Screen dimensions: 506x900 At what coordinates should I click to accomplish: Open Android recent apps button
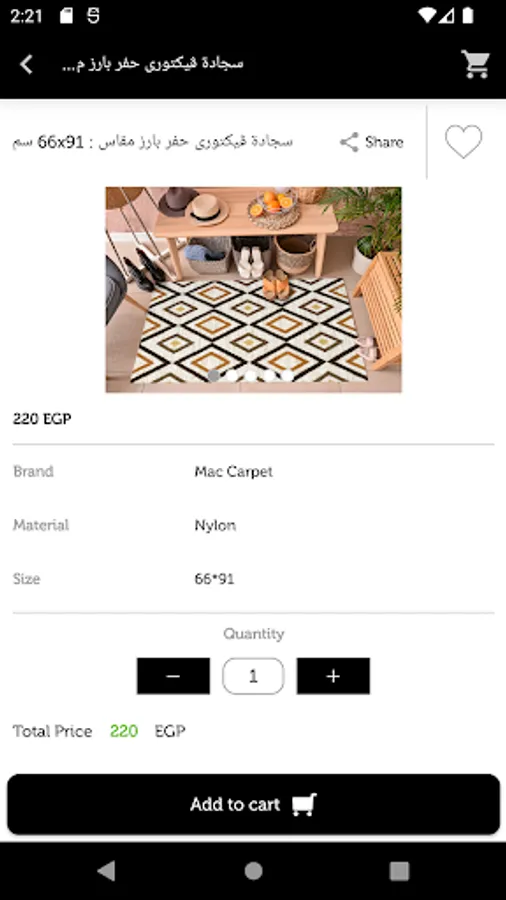(399, 871)
